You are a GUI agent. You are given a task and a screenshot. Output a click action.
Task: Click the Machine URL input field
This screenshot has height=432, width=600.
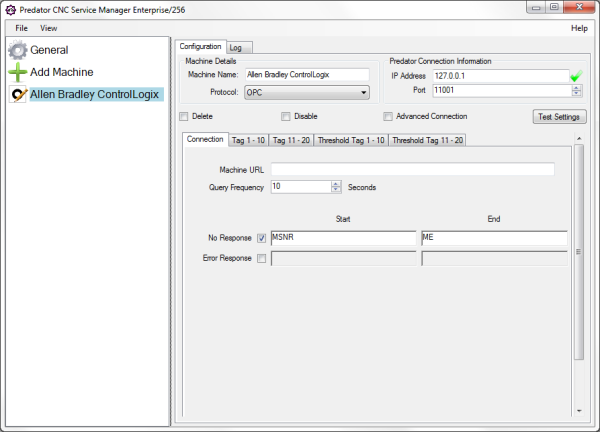(x=412, y=169)
